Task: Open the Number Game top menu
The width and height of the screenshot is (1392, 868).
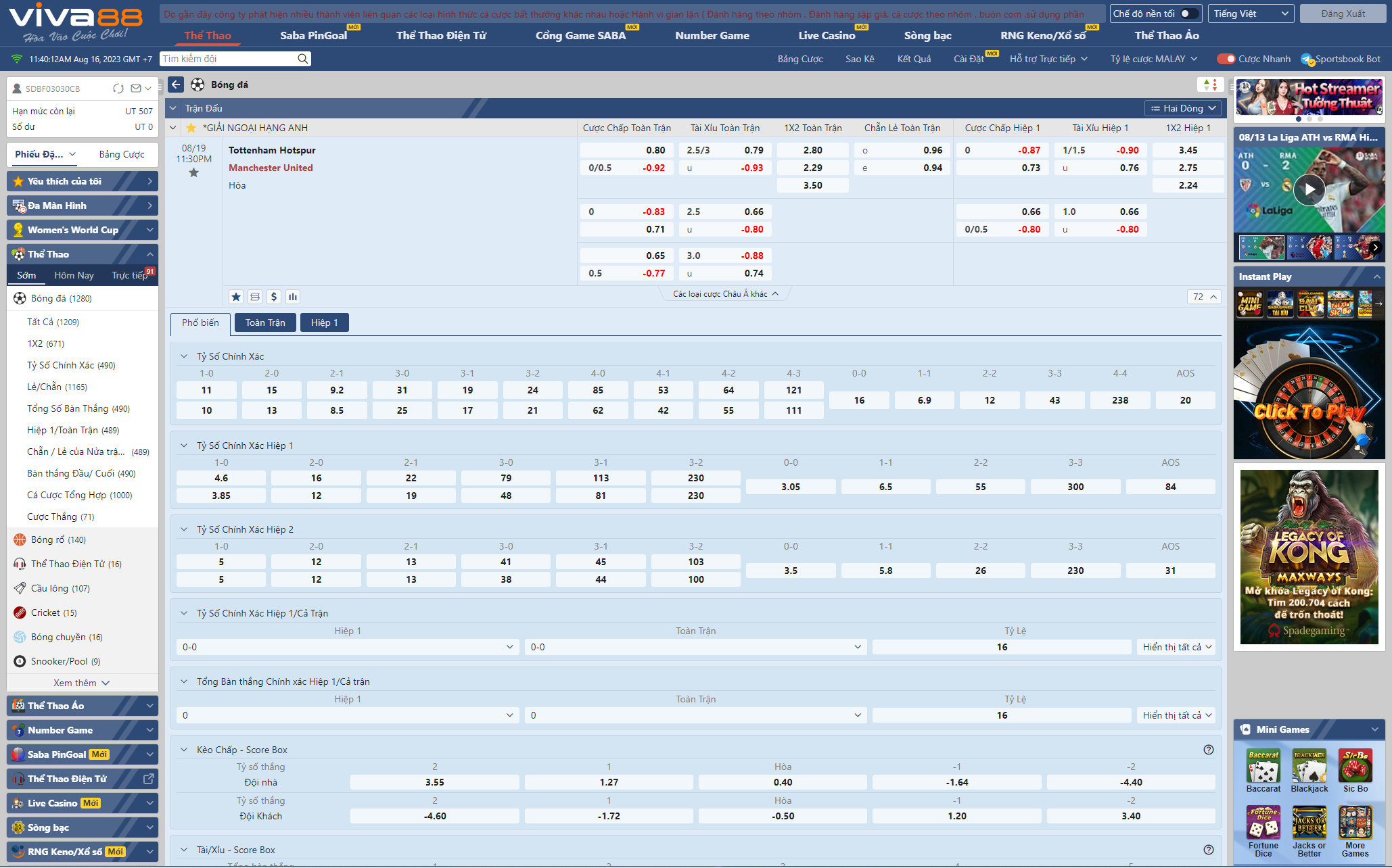Action: (x=712, y=35)
